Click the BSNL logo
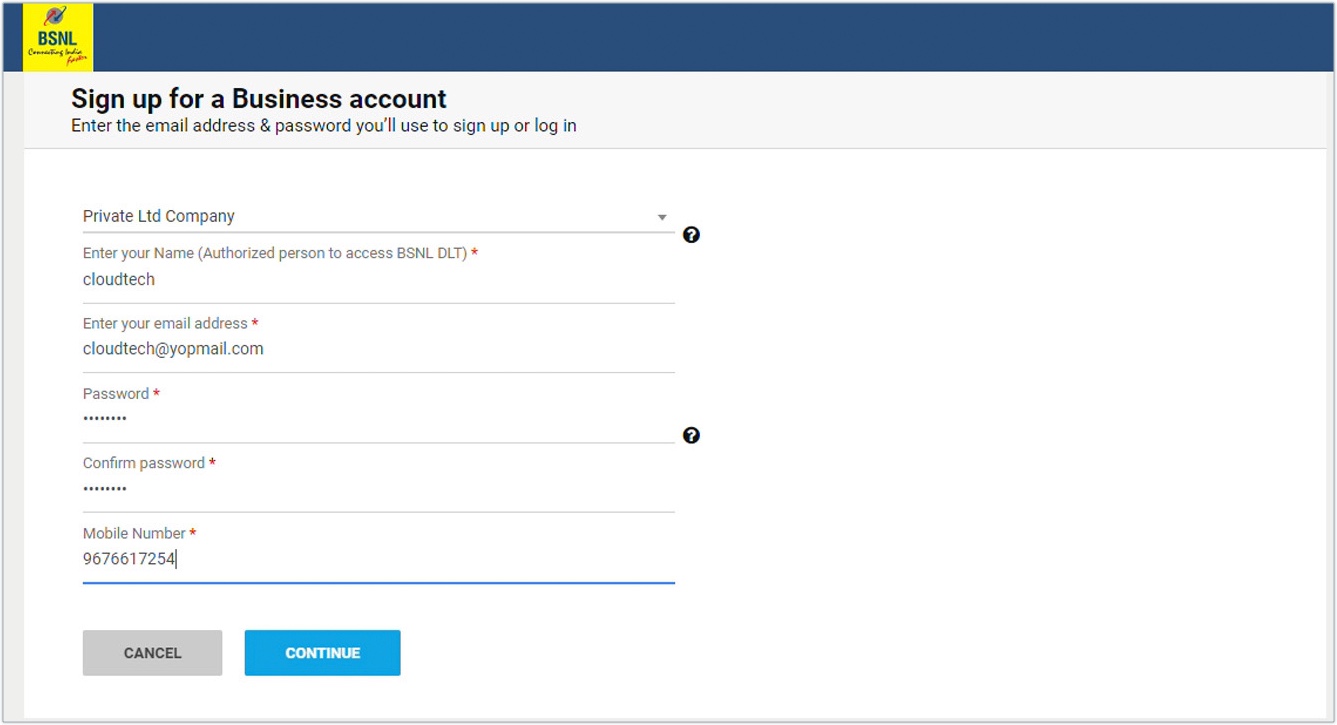 (56, 35)
